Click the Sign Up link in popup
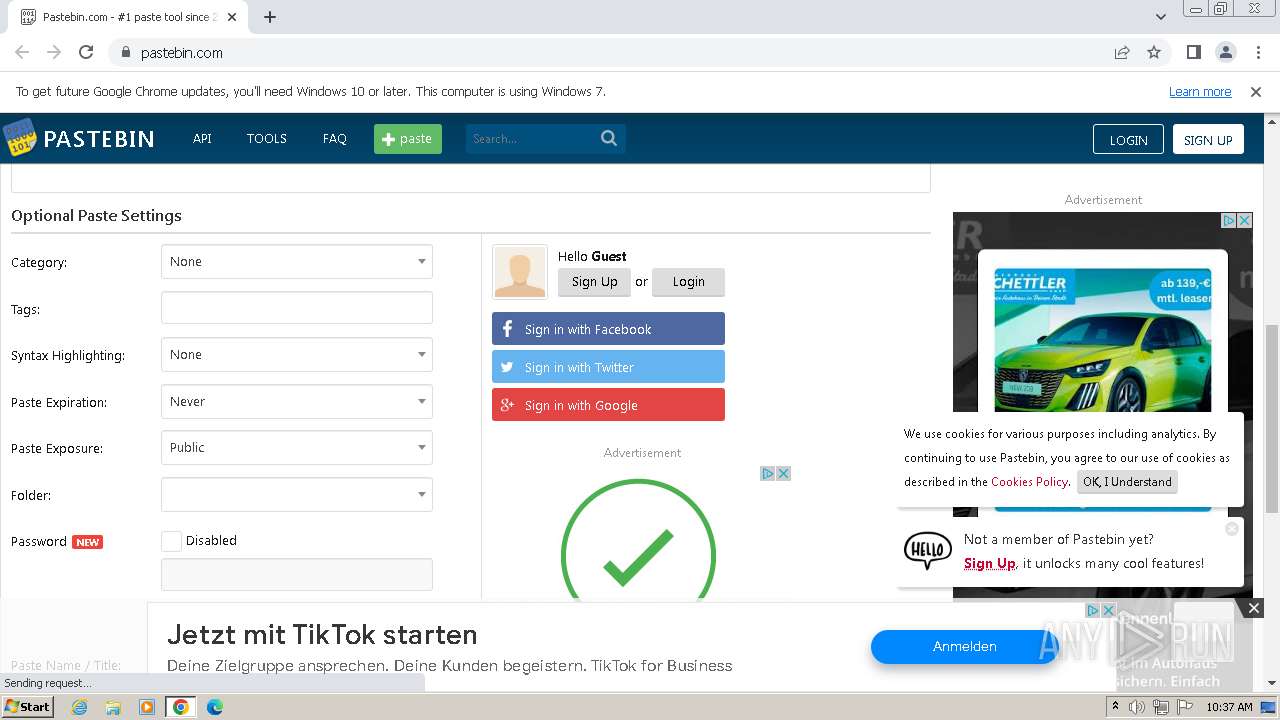Screen dimensions: 1280x720 (x=990, y=563)
